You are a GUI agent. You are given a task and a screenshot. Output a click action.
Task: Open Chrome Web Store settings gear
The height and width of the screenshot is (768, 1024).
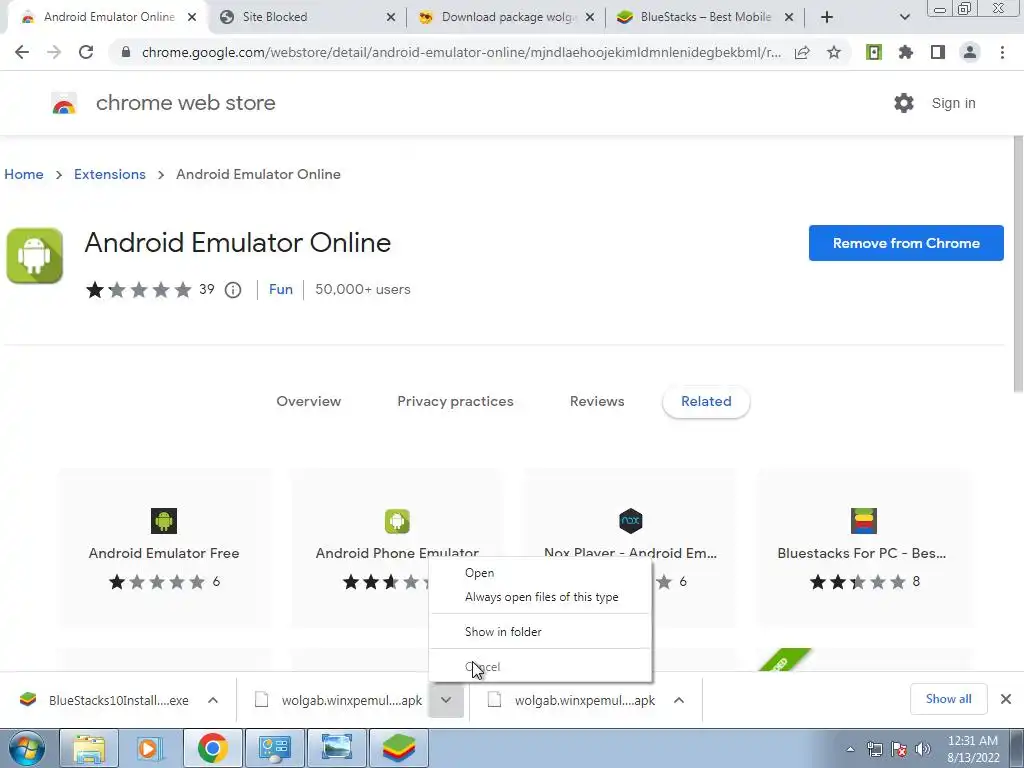[x=904, y=103]
